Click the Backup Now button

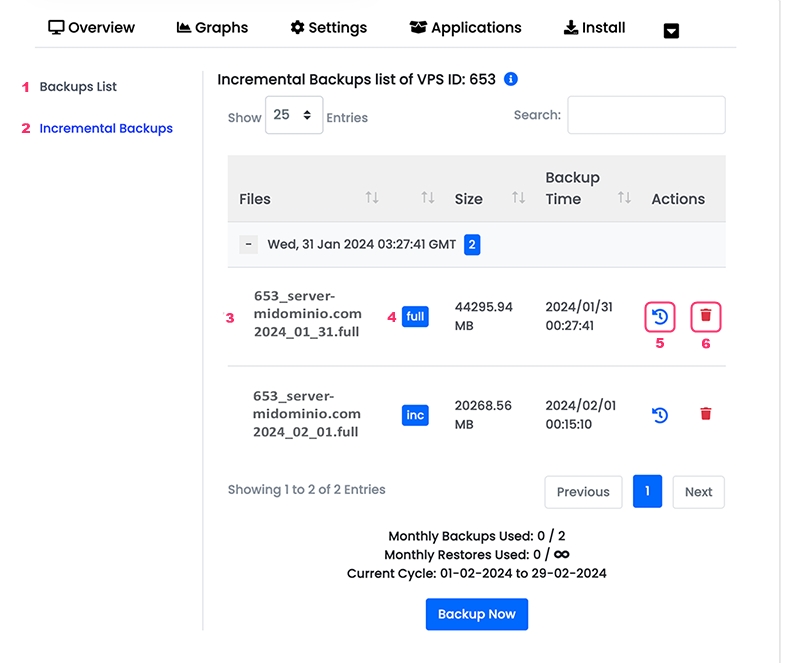pos(476,614)
